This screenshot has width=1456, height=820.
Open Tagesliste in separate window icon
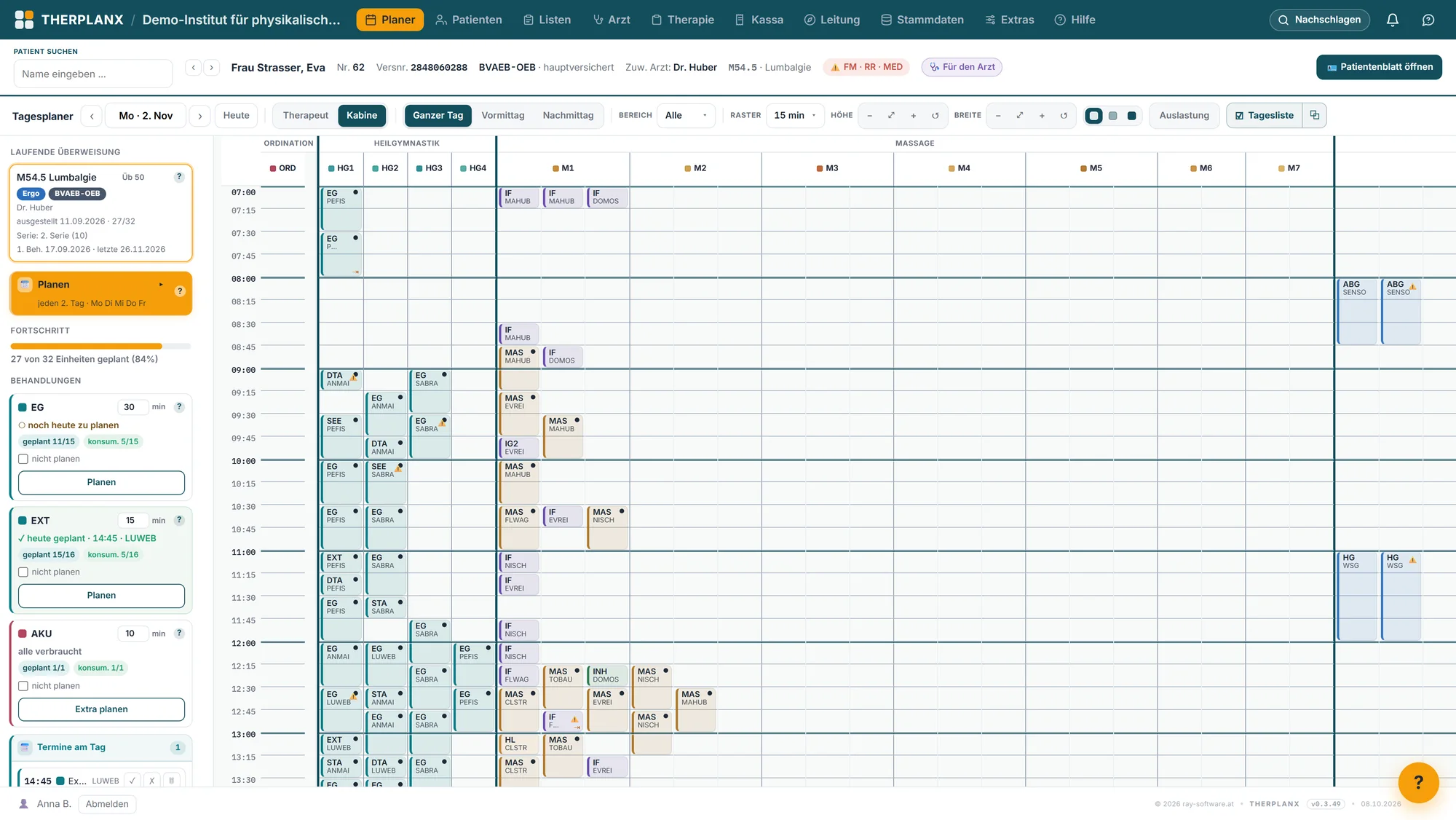click(1315, 115)
